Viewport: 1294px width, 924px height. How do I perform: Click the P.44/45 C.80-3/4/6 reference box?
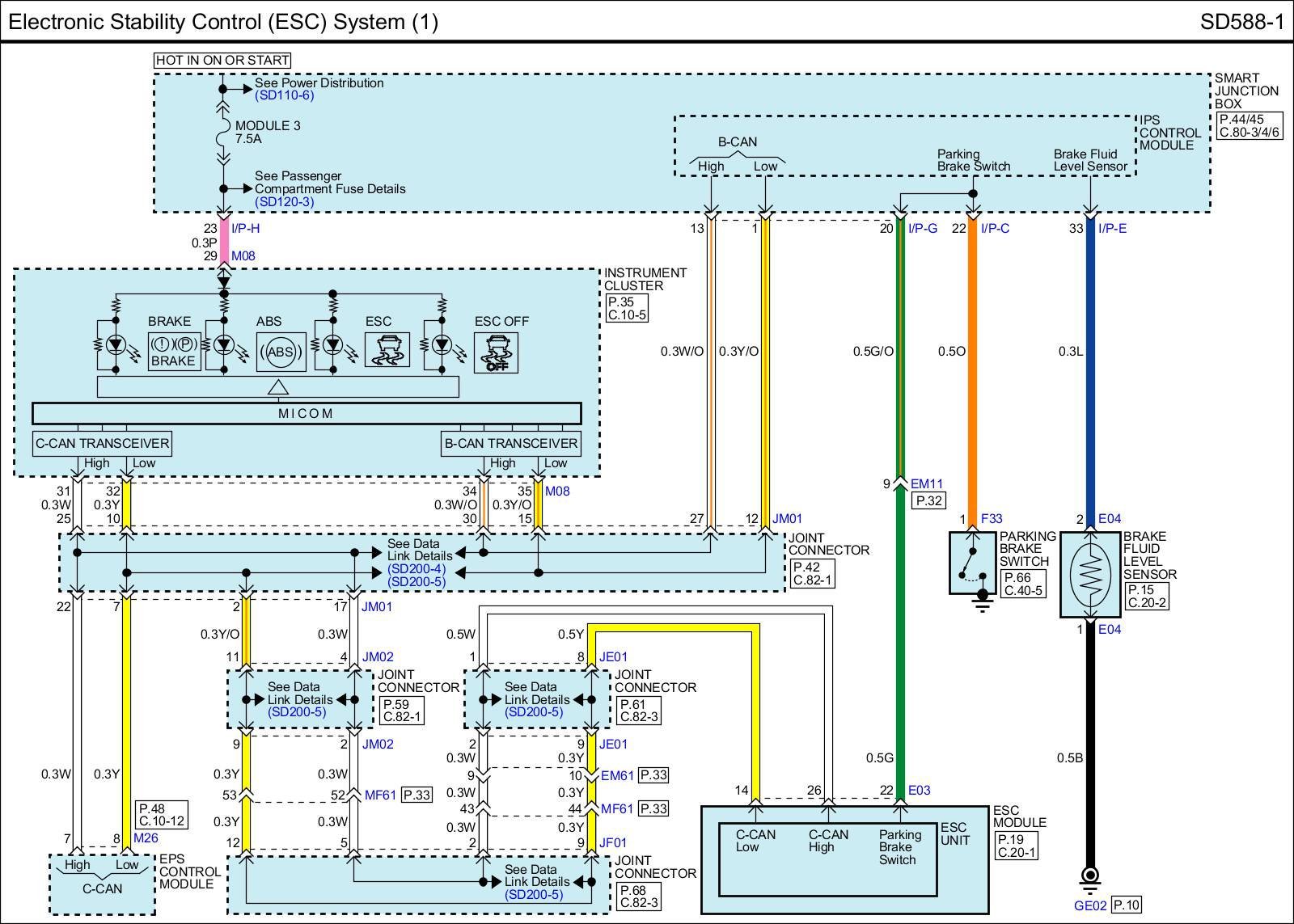[x=1249, y=125]
